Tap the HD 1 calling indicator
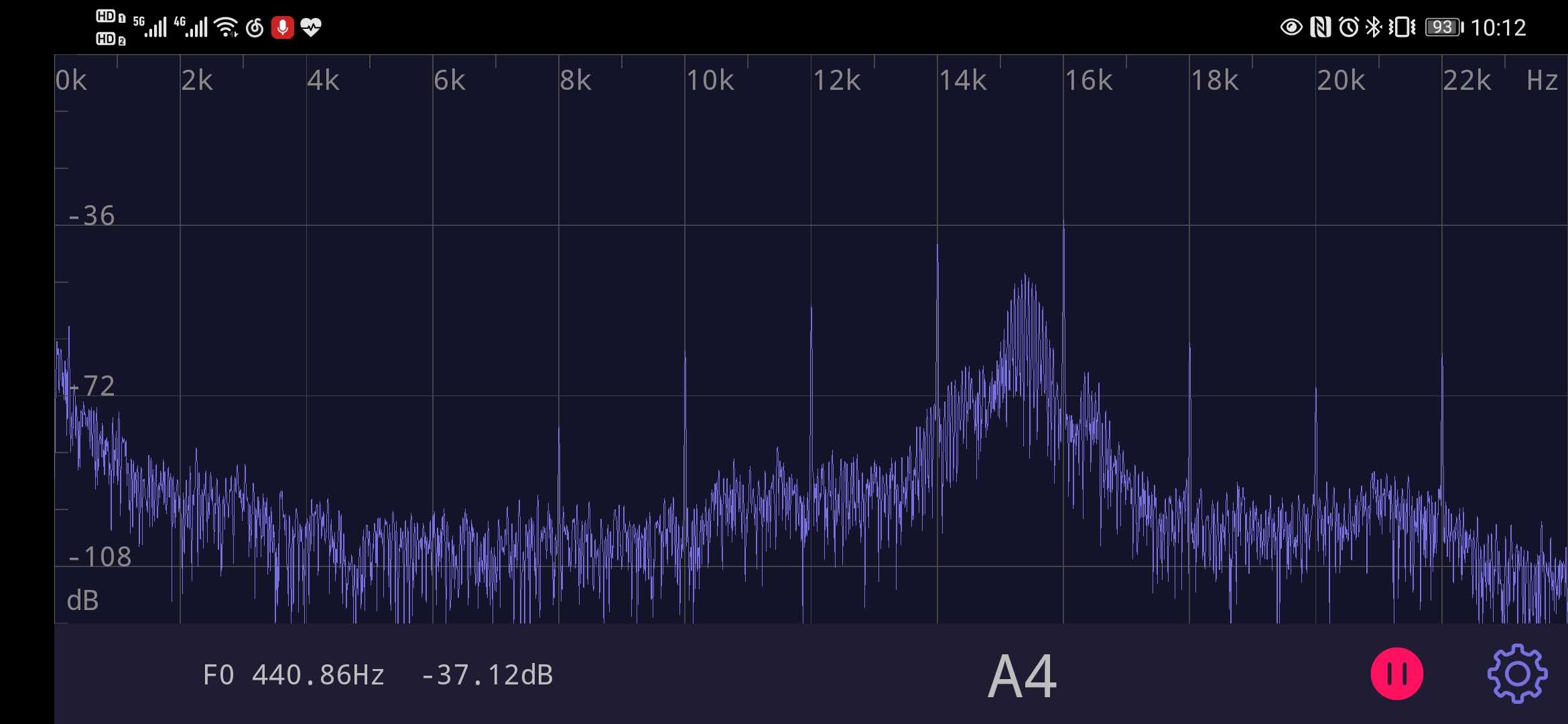 pyautogui.click(x=111, y=17)
